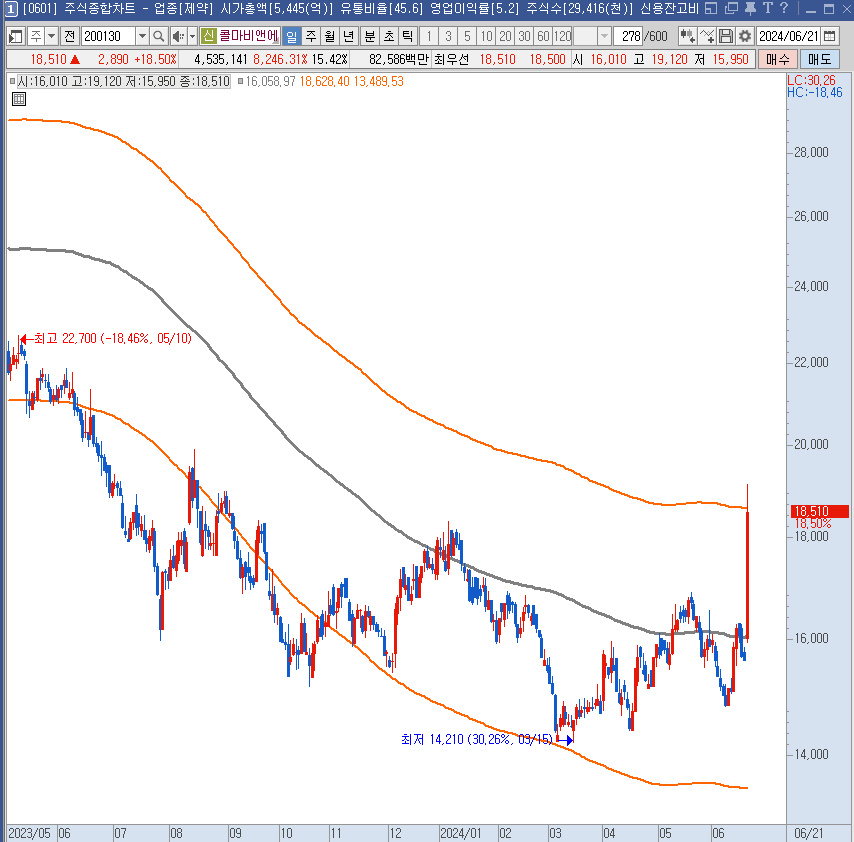Open help question mark icon
The height and width of the screenshot is (842, 854).
[784, 8]
